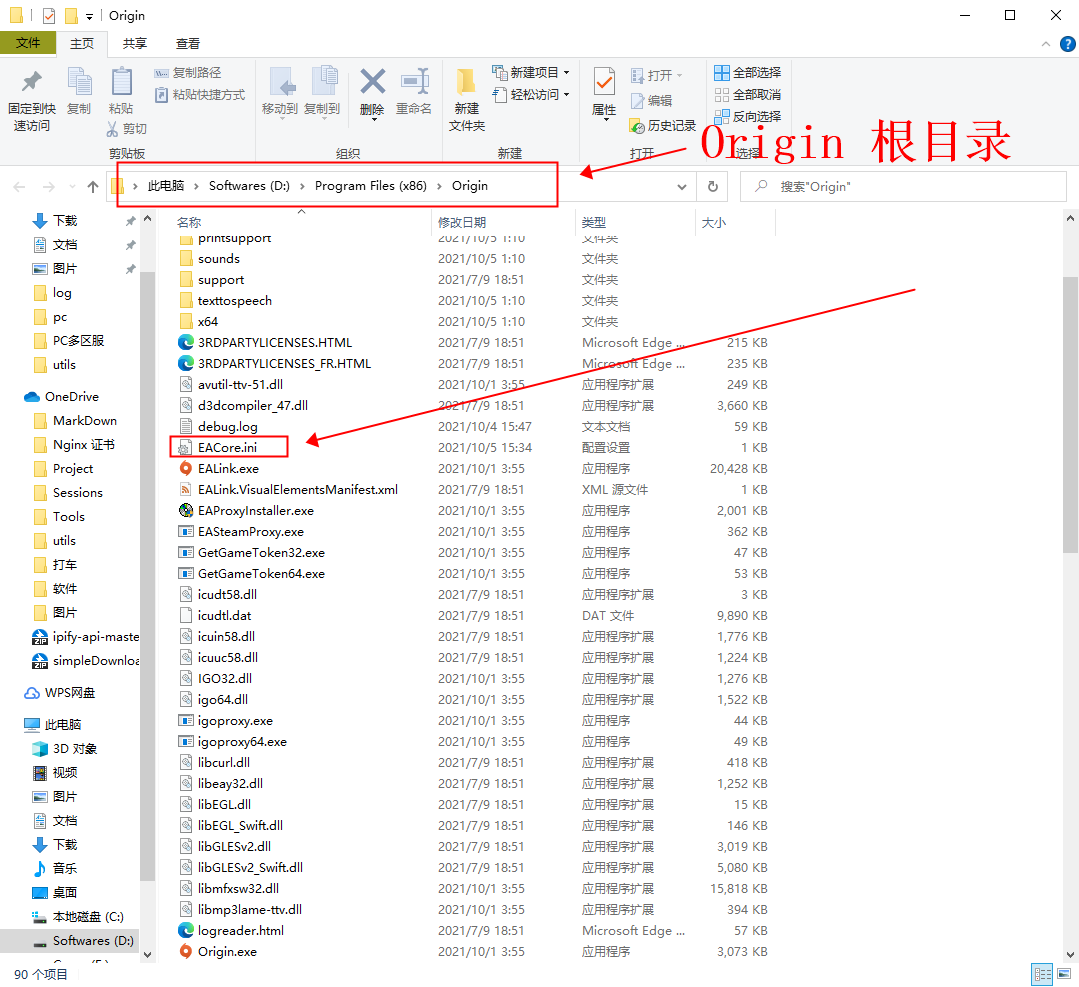This screenshot has width=1079, height=987.
Task: Open the New Item dropdown
Action: click(x=566, y=72)
